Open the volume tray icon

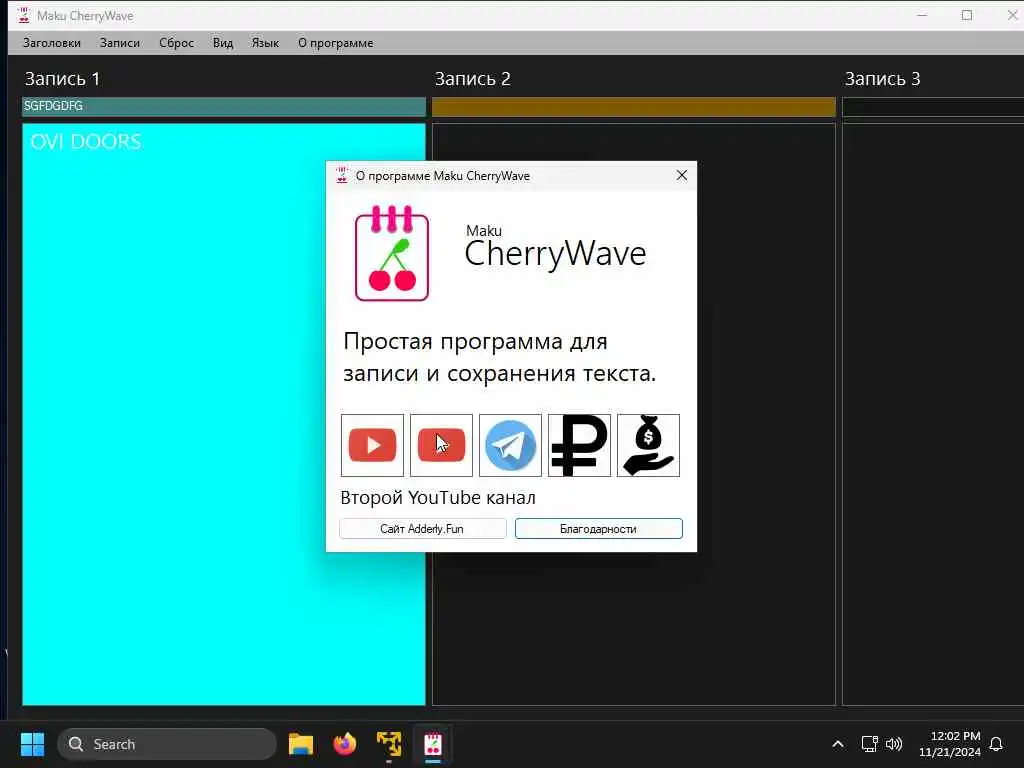[x=894, y=744]
